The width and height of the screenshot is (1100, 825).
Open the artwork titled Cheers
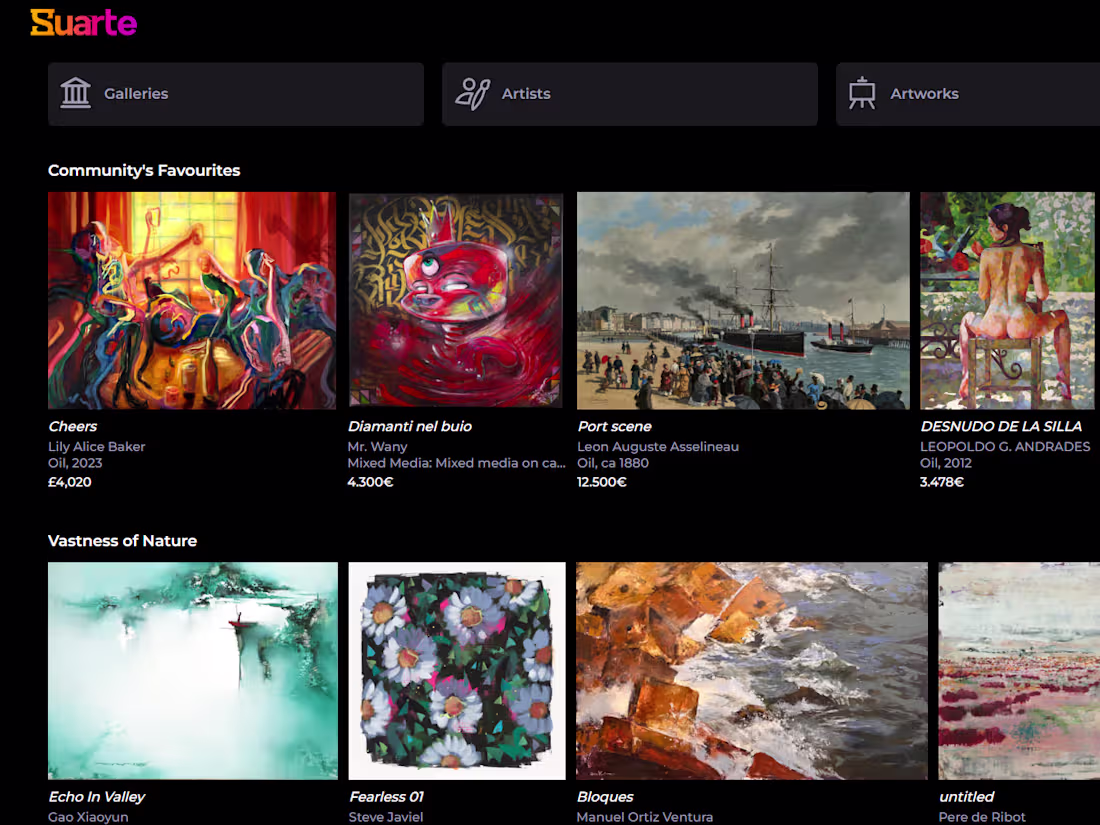click(72, 426)
